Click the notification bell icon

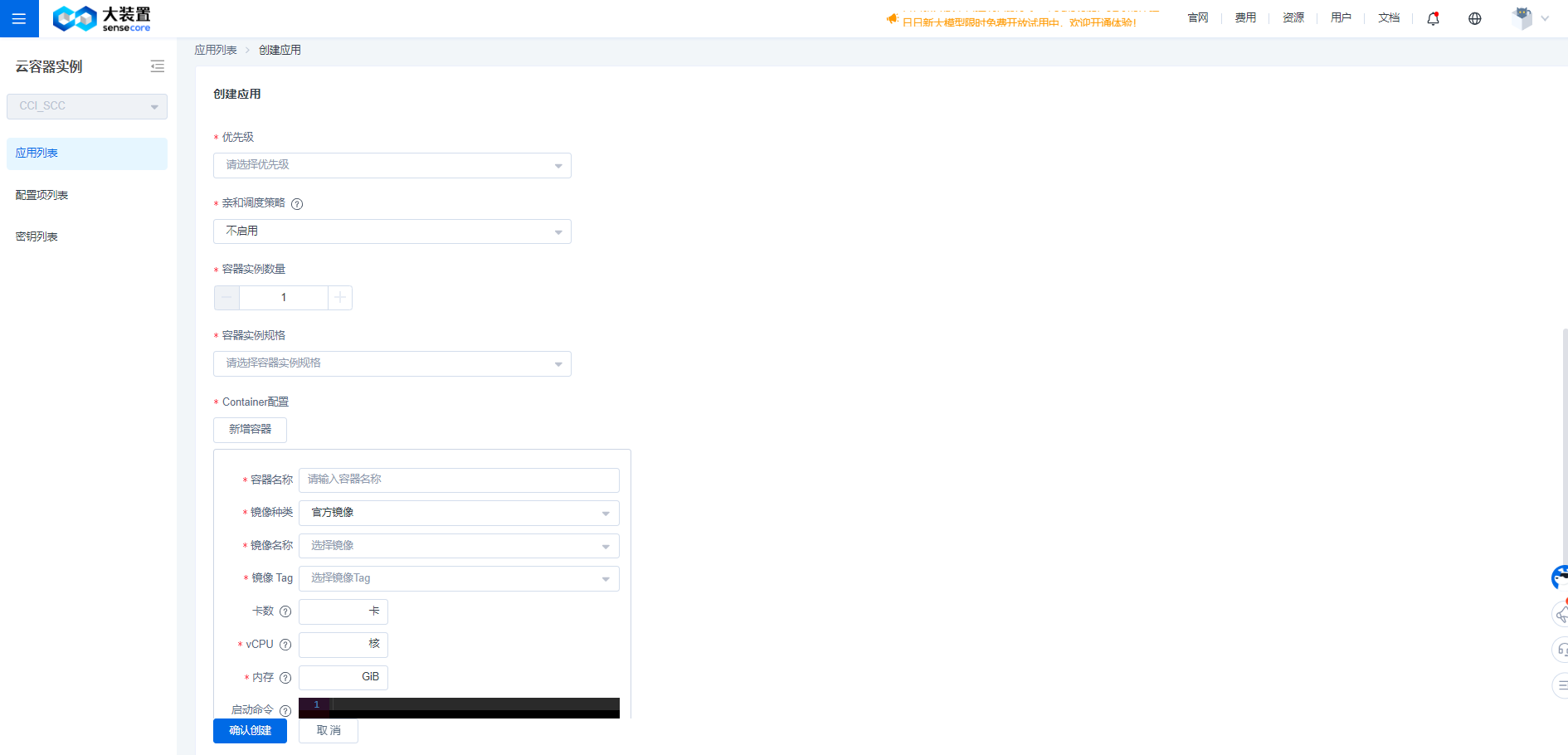coord(1433,18)
